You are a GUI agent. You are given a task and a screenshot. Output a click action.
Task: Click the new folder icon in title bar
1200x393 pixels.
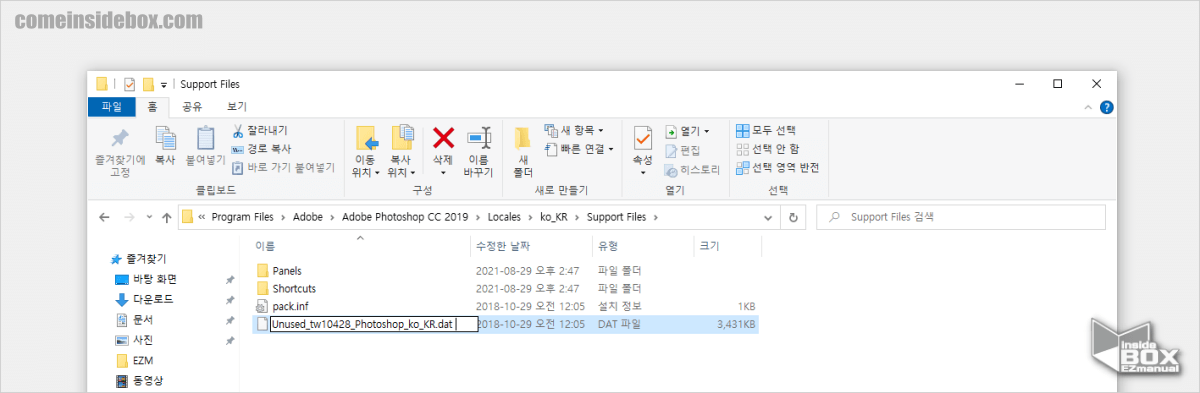tap(148, 84)
